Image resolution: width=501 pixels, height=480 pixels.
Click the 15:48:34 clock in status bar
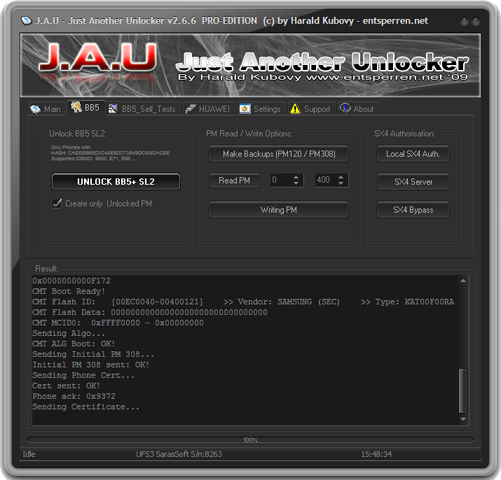(376, 454)
